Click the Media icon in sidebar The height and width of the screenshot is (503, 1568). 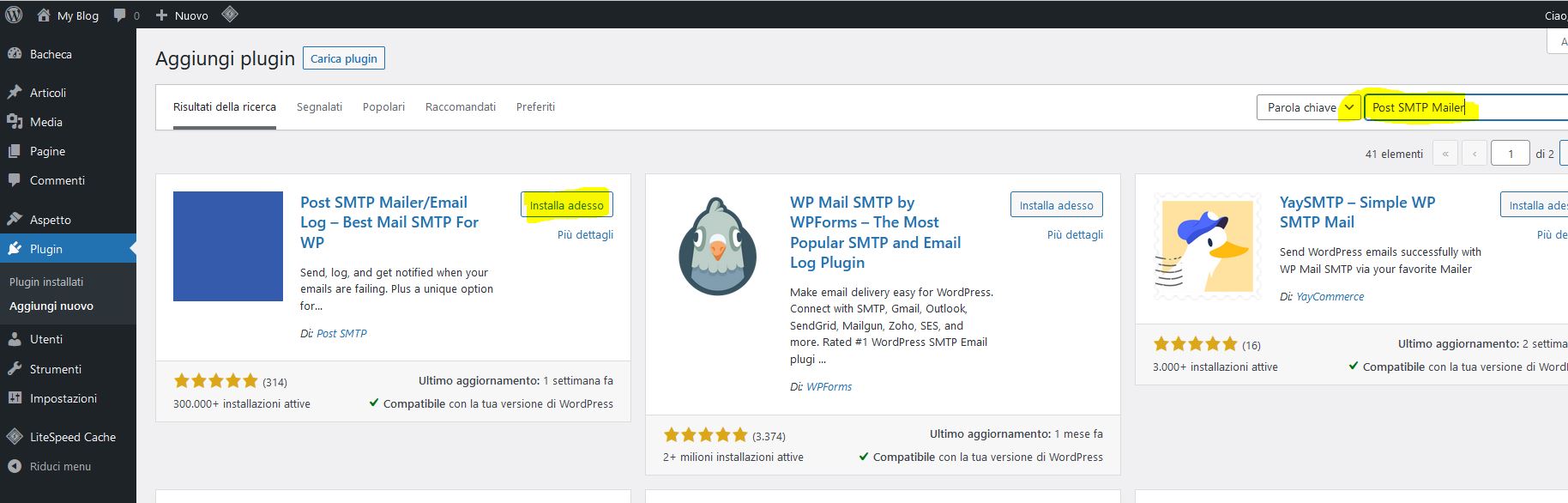pyautogui.click(x=15, y=122)
